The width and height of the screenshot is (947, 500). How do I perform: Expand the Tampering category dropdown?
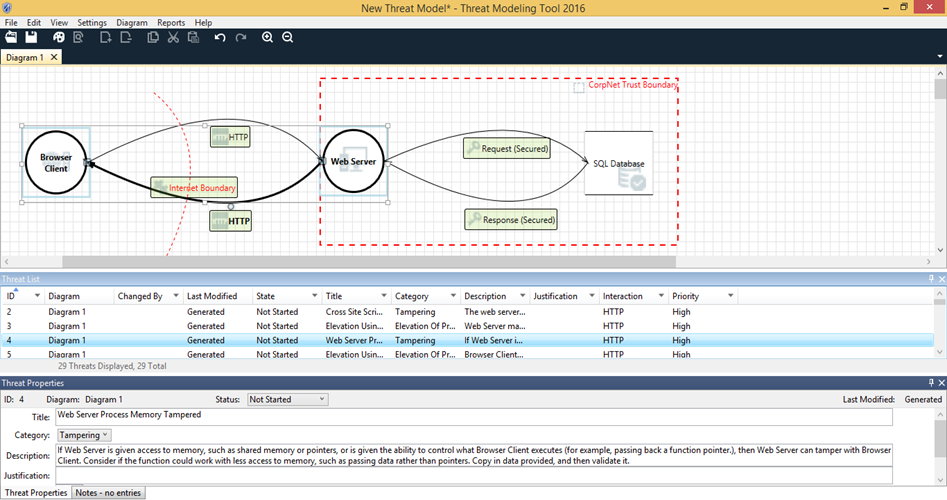[x=84, y=435]
